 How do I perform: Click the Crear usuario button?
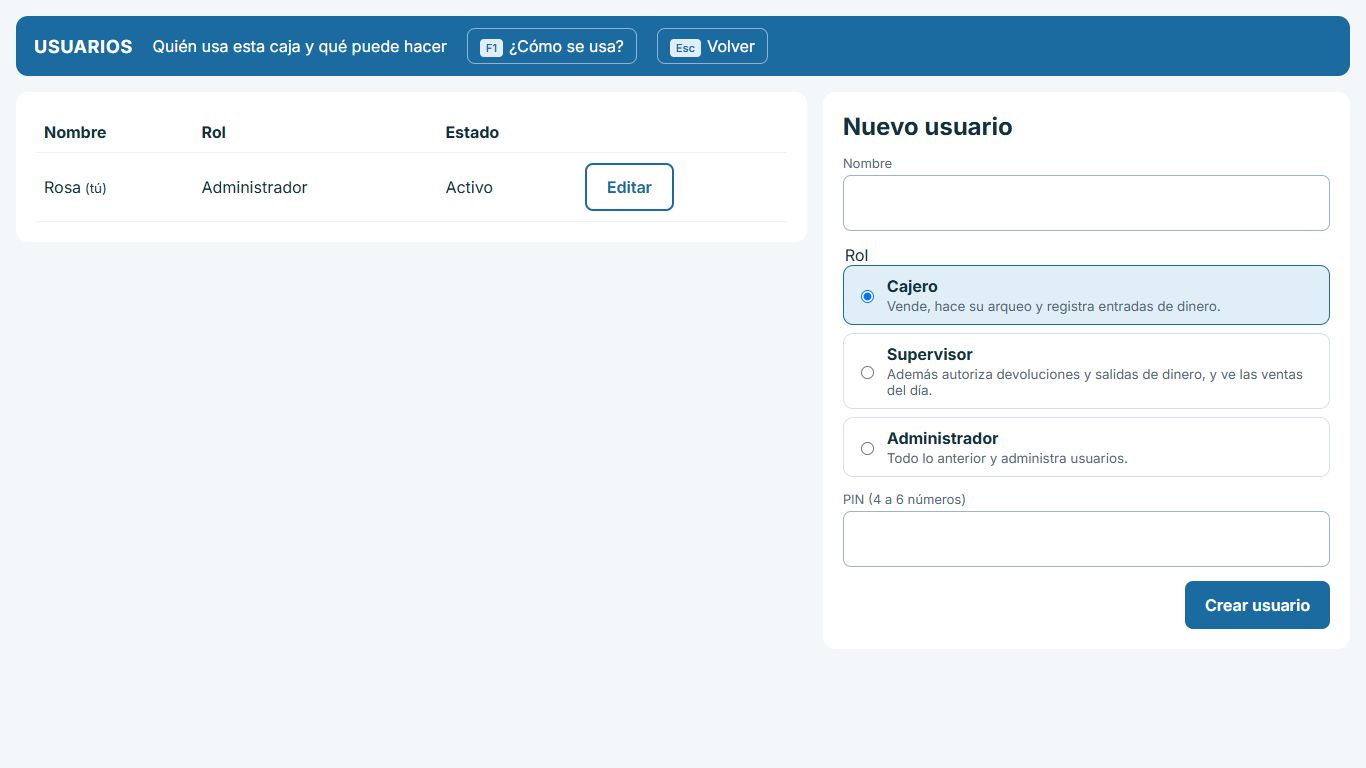click(1257, 605)
